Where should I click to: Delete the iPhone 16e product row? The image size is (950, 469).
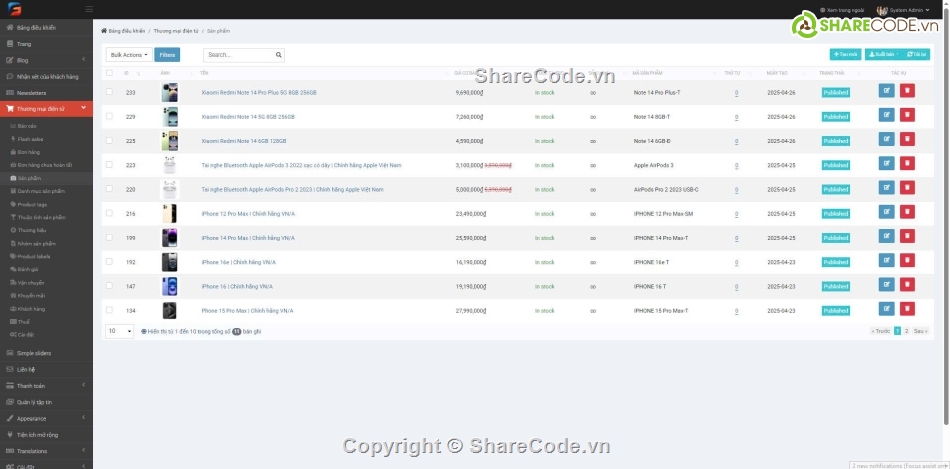[907, 262]
